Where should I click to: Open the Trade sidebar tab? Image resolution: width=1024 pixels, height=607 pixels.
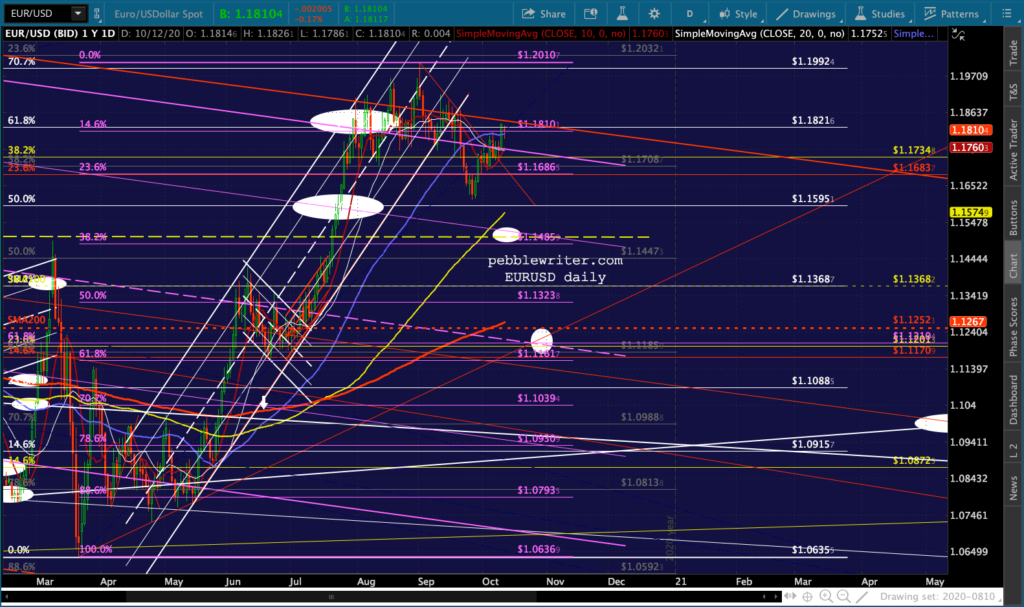coord(1013,52)
